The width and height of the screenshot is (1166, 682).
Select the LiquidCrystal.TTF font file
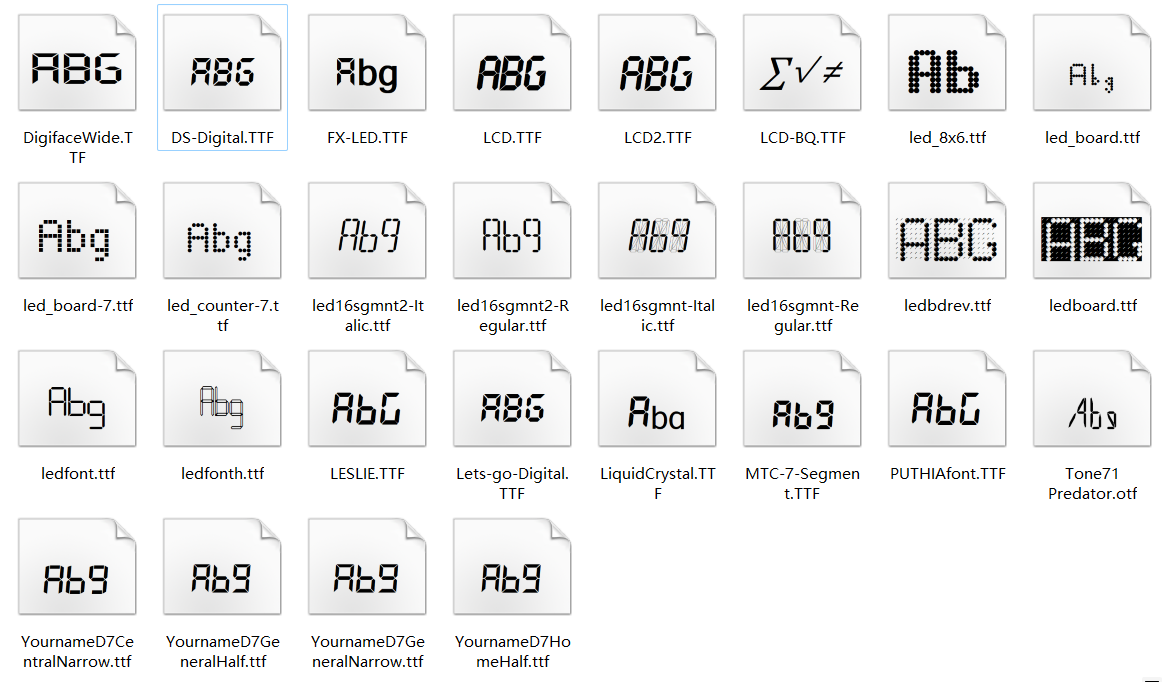pyautogui.click(x=657, y=402)
